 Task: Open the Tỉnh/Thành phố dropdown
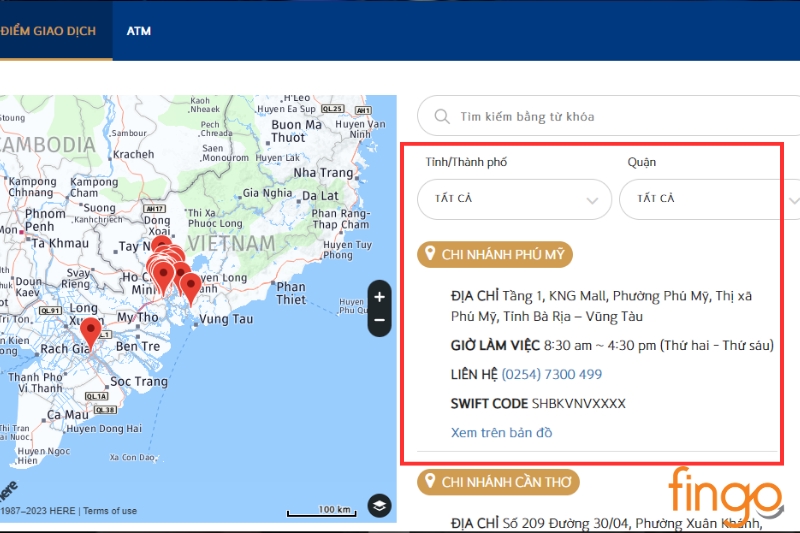[x=514, y=199]
